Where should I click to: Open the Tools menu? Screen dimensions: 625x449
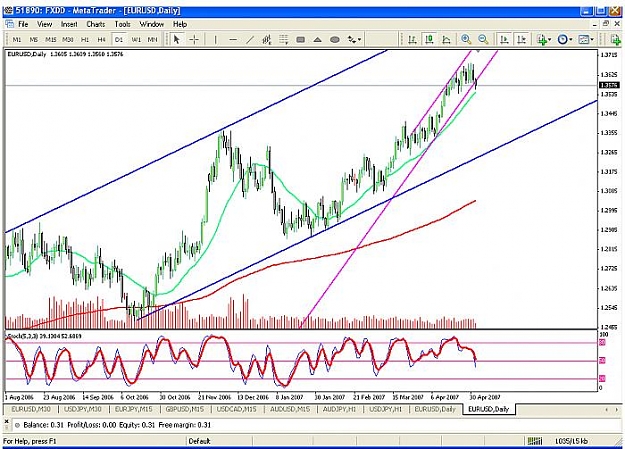point(122,24)
